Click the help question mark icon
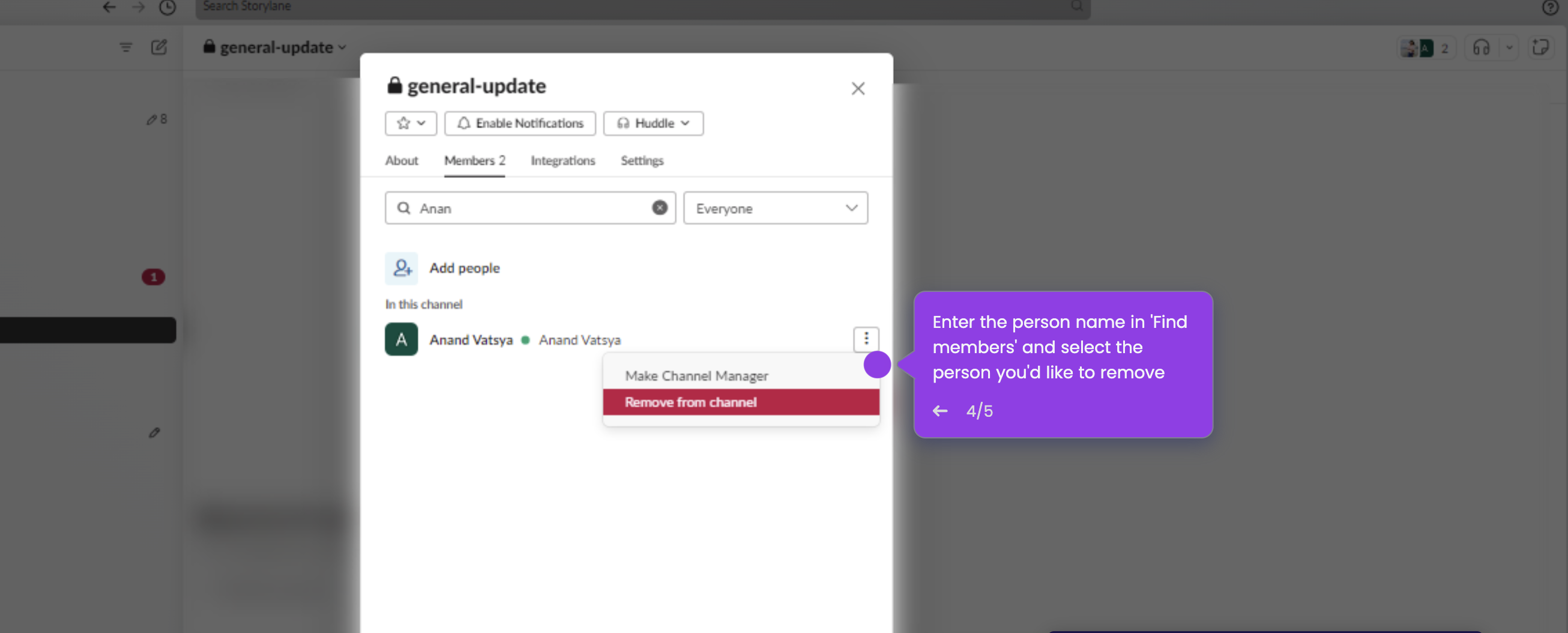This screenshot has width=1568, height=633. click(1550, 8)
